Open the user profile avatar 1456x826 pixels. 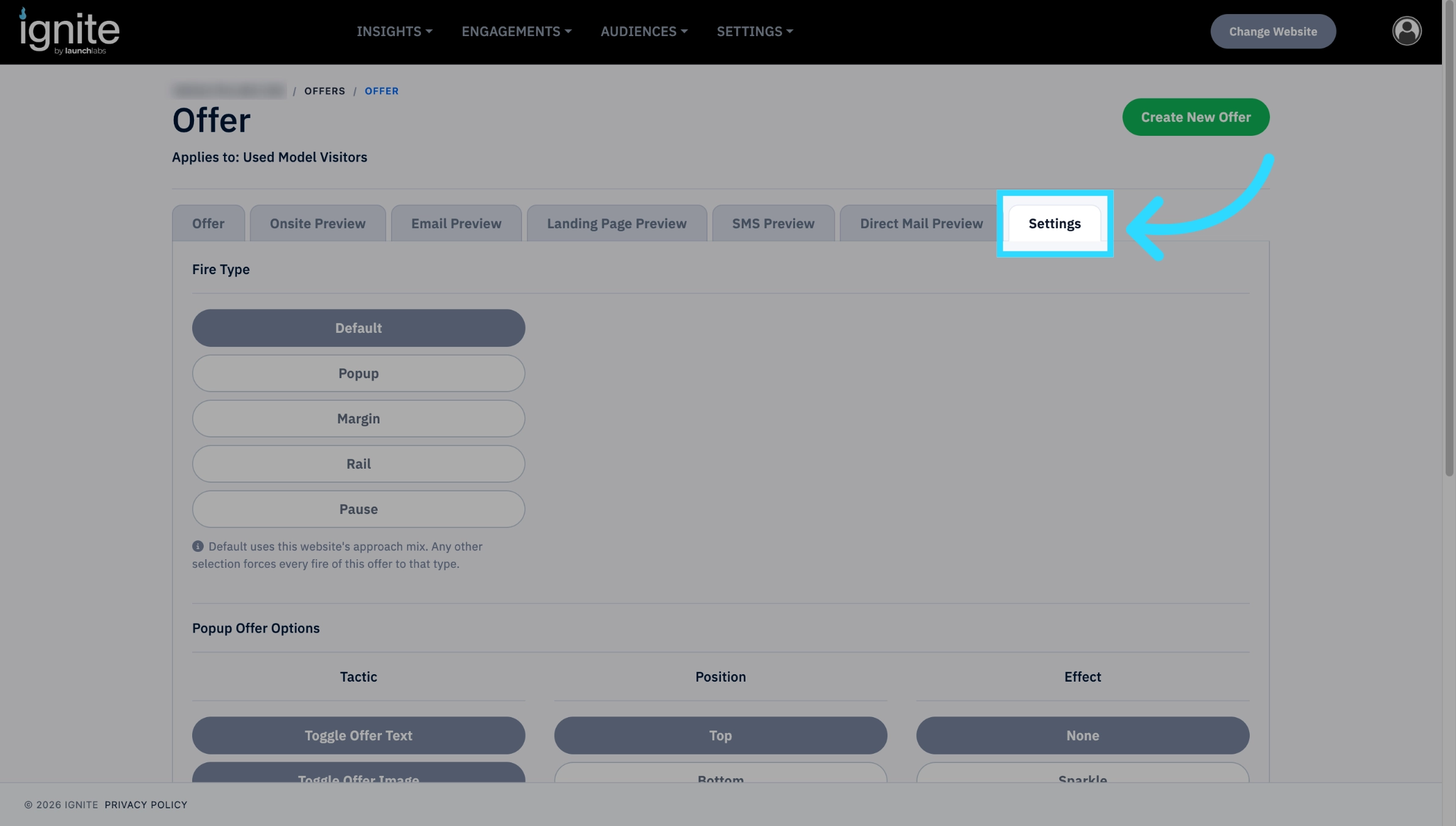(1406, 31)
